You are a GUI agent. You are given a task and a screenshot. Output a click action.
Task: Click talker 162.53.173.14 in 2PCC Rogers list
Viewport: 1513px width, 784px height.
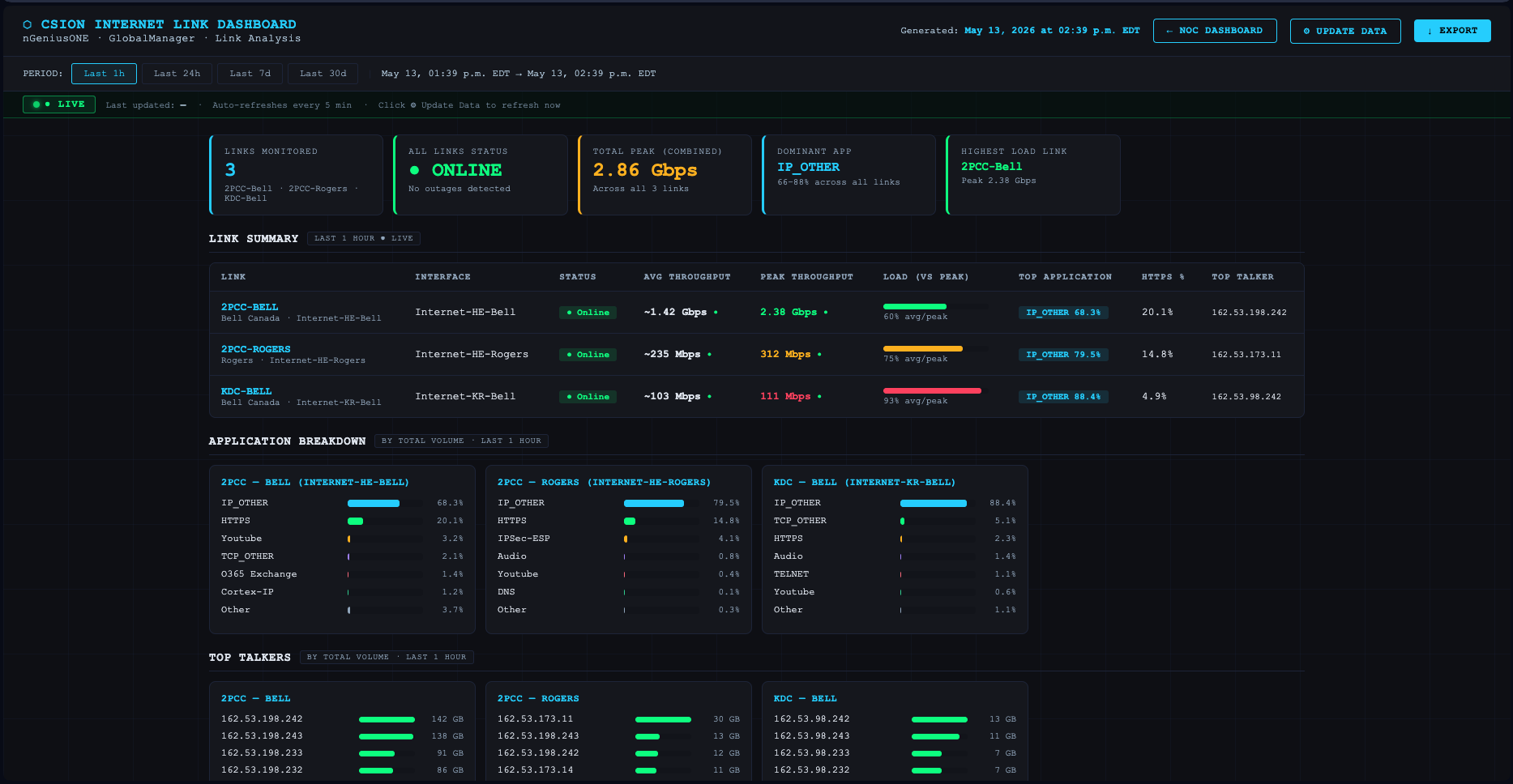click(x=535, y=770)
